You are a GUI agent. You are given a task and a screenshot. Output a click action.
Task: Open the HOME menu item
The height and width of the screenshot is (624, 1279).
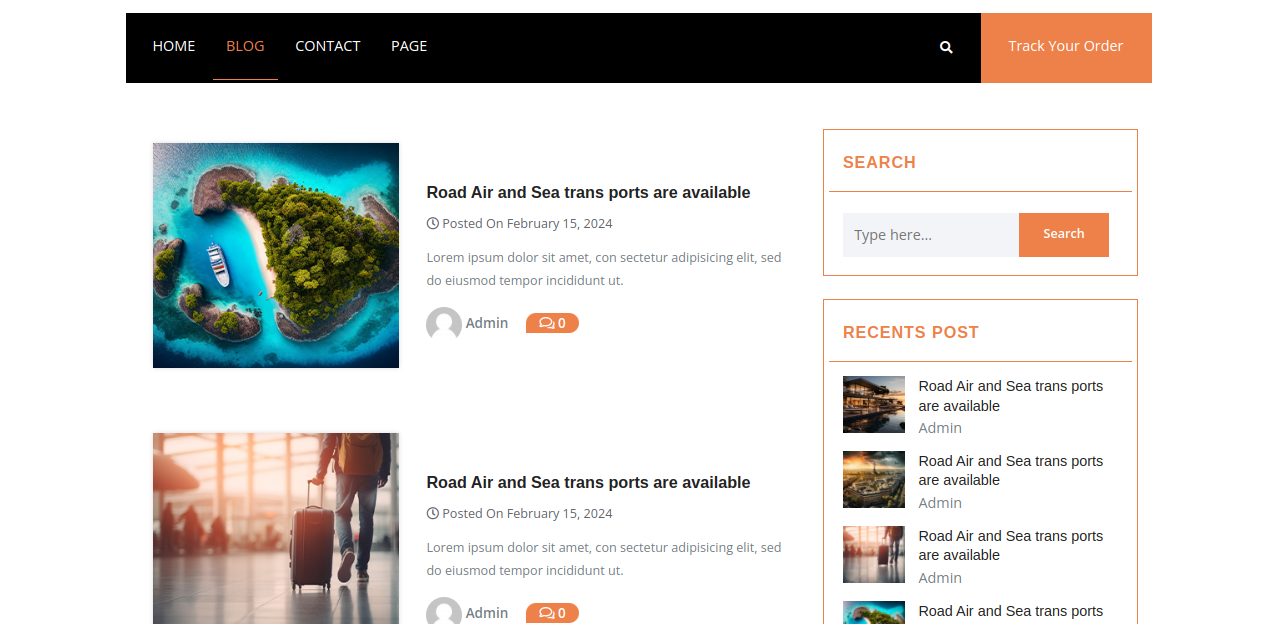coord(174,46)
